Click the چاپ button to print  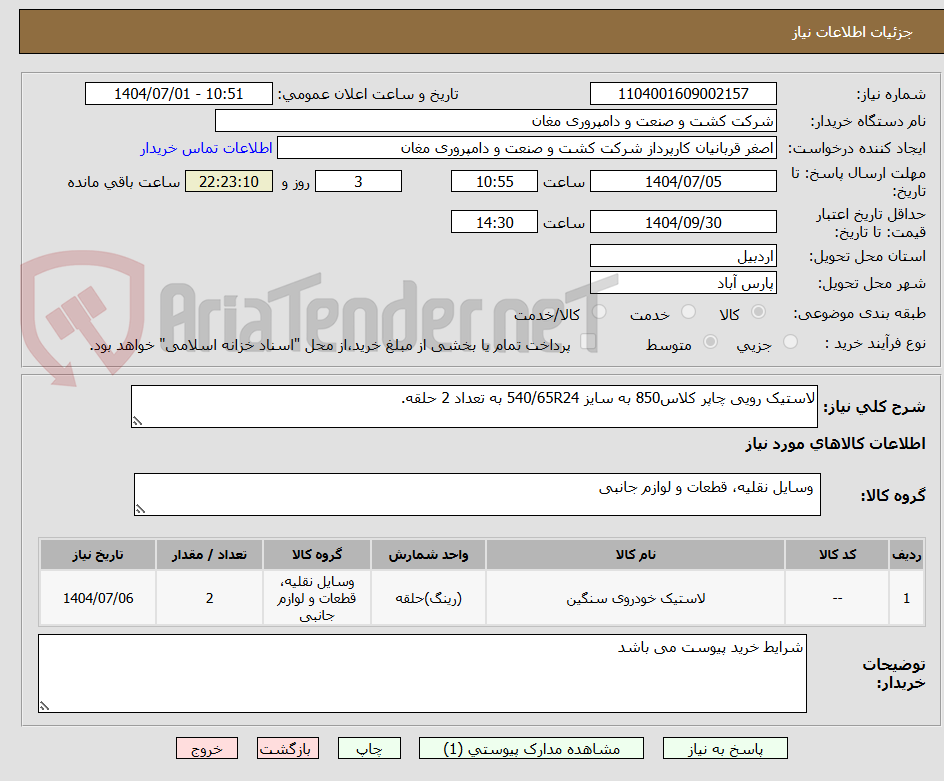pos(369,748)
